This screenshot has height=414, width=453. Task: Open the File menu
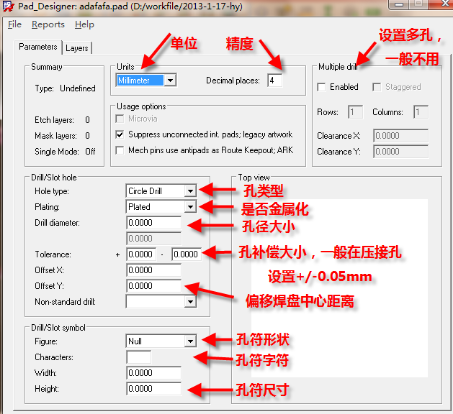[x=15, y=25]
